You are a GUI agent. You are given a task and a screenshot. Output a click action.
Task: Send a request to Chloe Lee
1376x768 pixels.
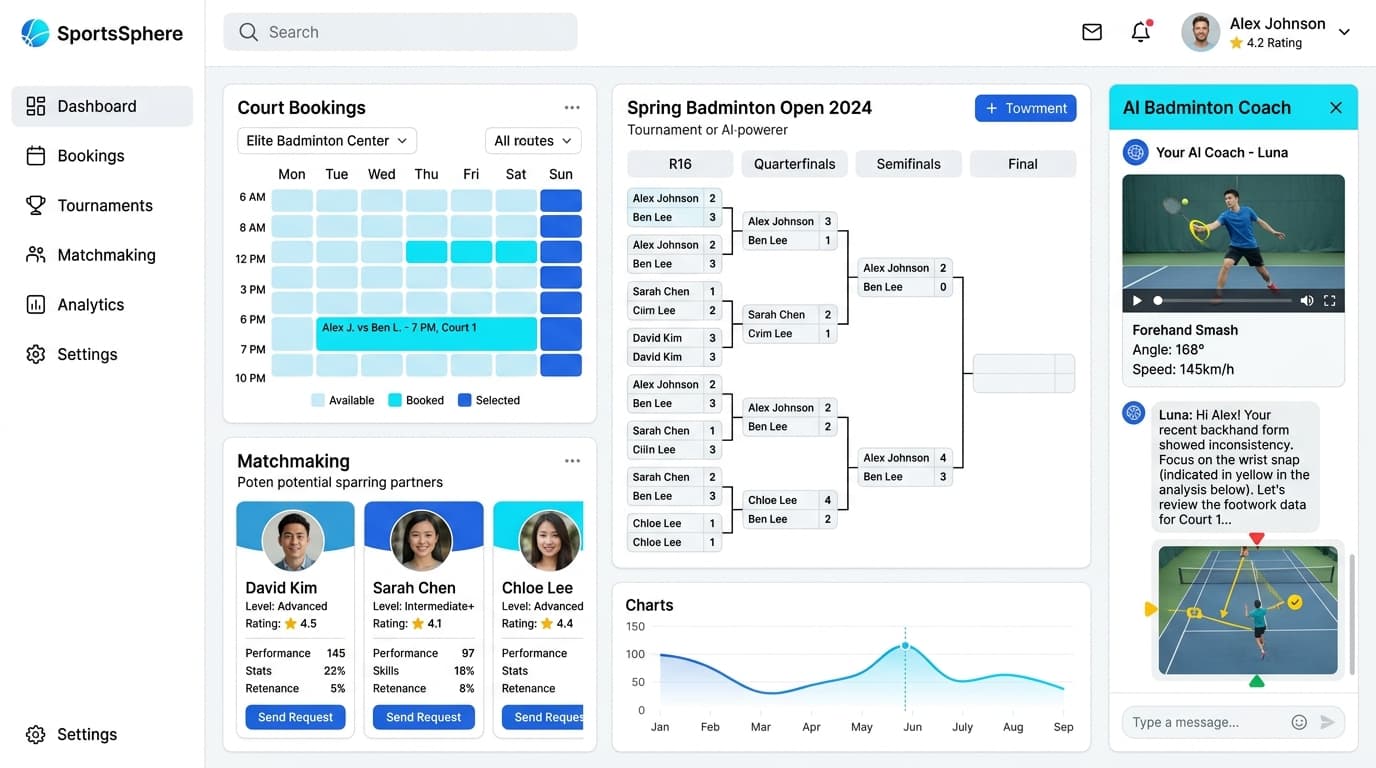[x=543, y=717]
